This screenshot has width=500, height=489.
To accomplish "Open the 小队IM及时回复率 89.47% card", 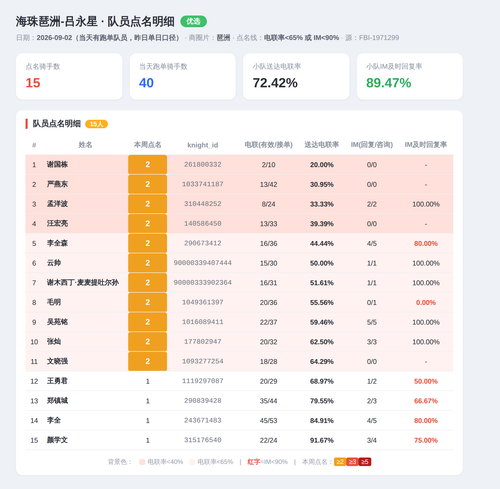I will (410, 76).
